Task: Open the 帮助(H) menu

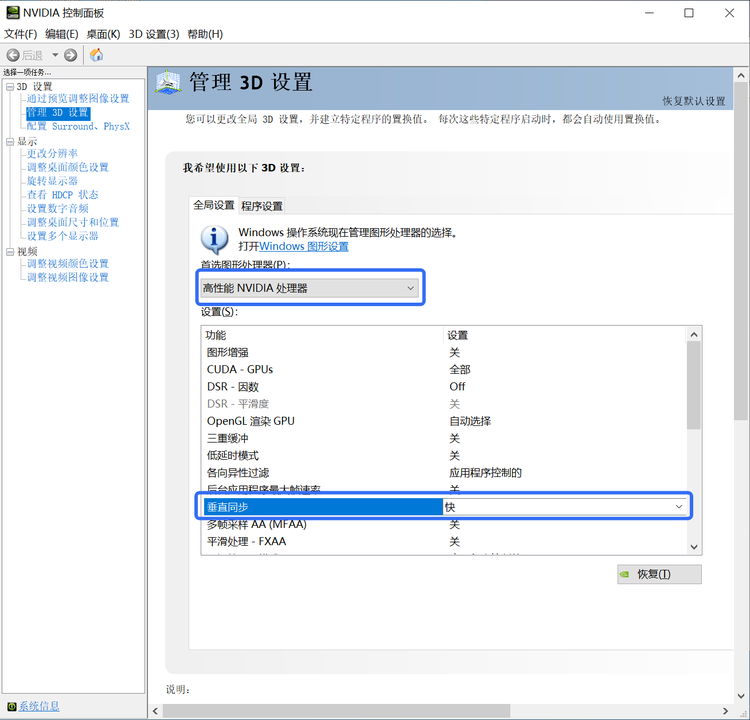Action: click(x=205, y=34)
